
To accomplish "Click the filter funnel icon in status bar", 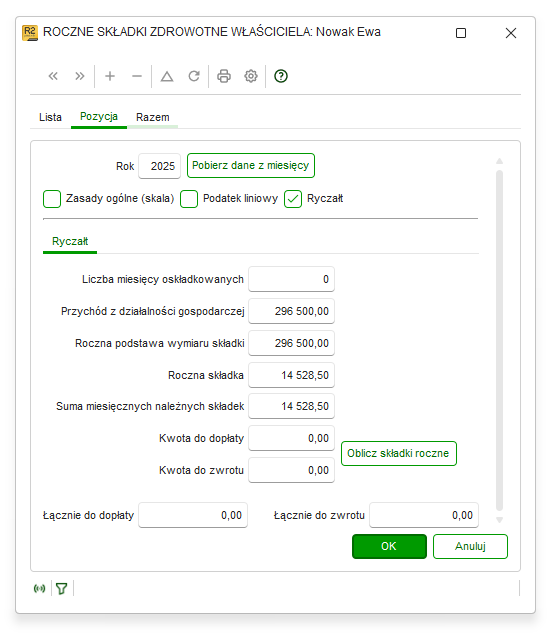I will pyautogui.click(x=62, y=588).
